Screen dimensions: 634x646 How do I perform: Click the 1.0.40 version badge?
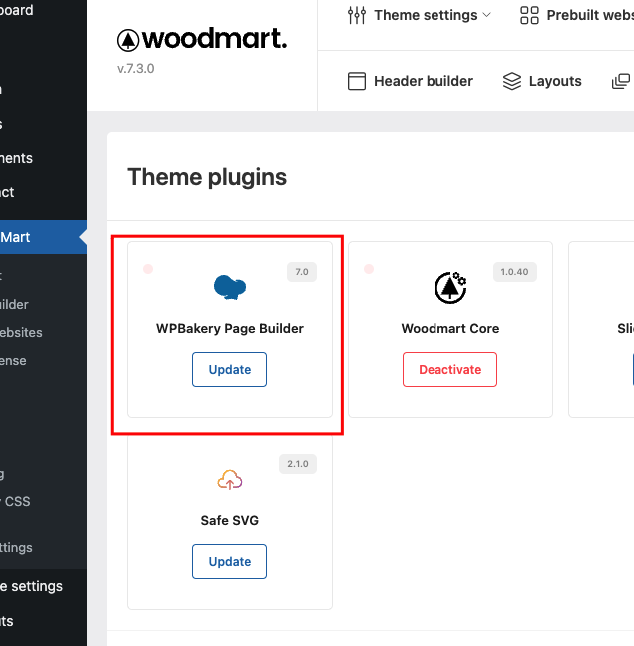[x=515, y=272]
